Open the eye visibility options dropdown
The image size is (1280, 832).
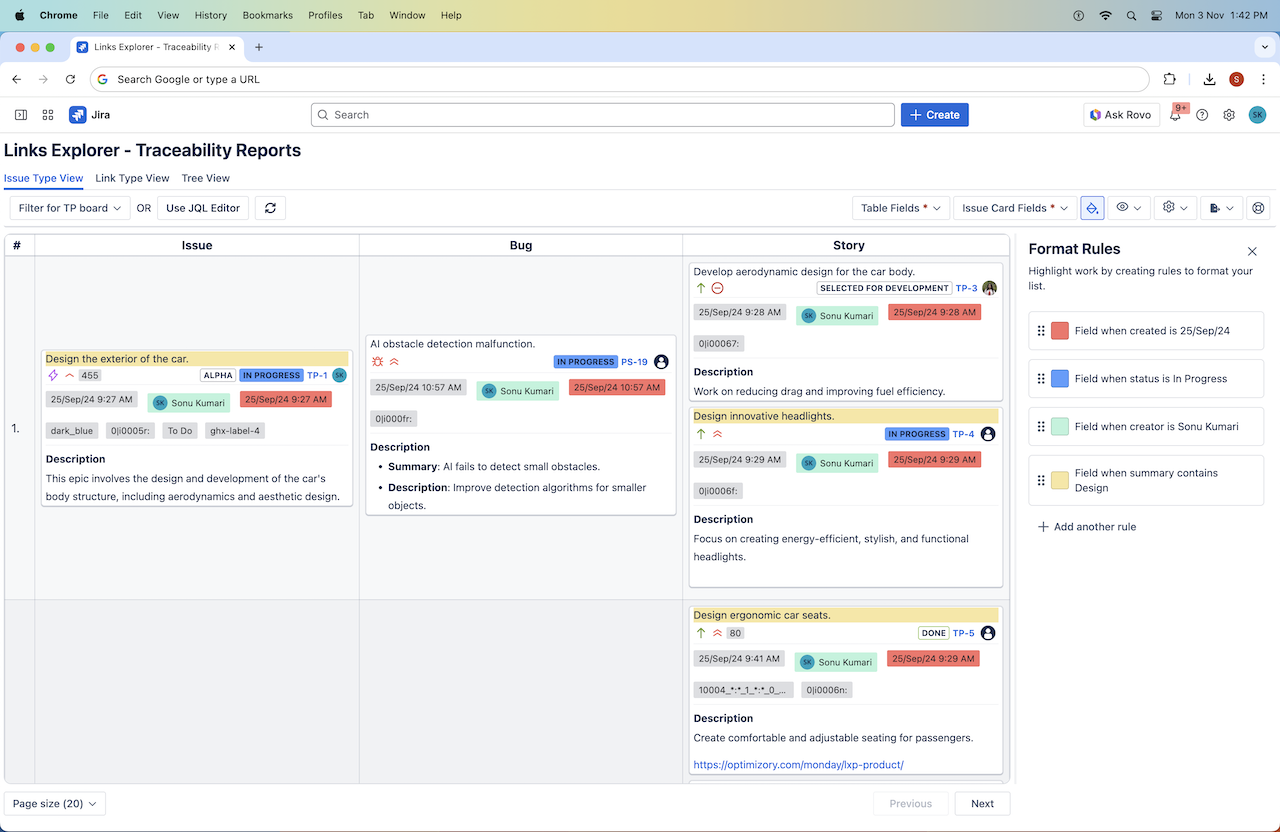tap(1128, 208)
